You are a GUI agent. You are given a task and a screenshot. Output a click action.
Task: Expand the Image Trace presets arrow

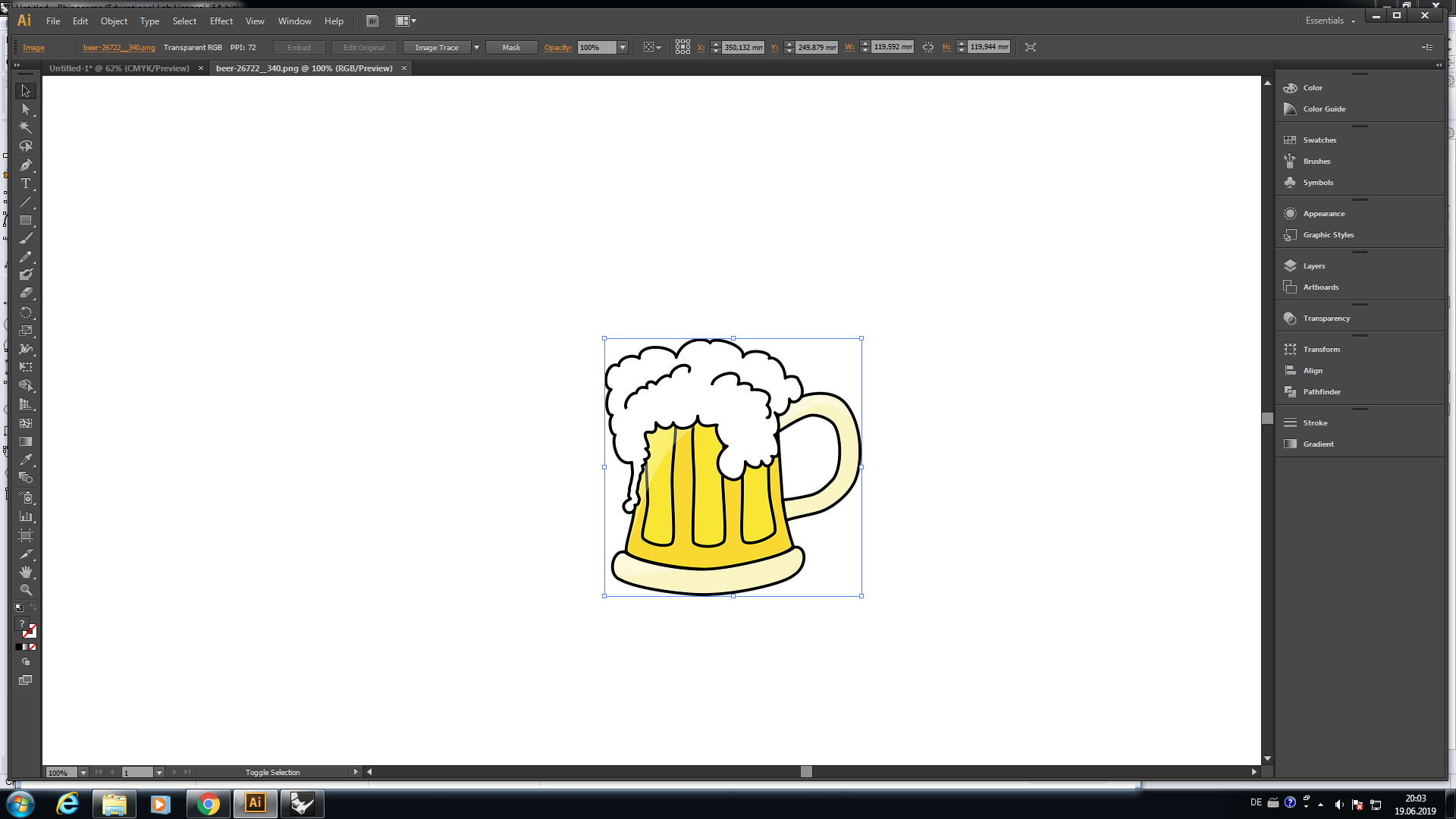[476, 47]
